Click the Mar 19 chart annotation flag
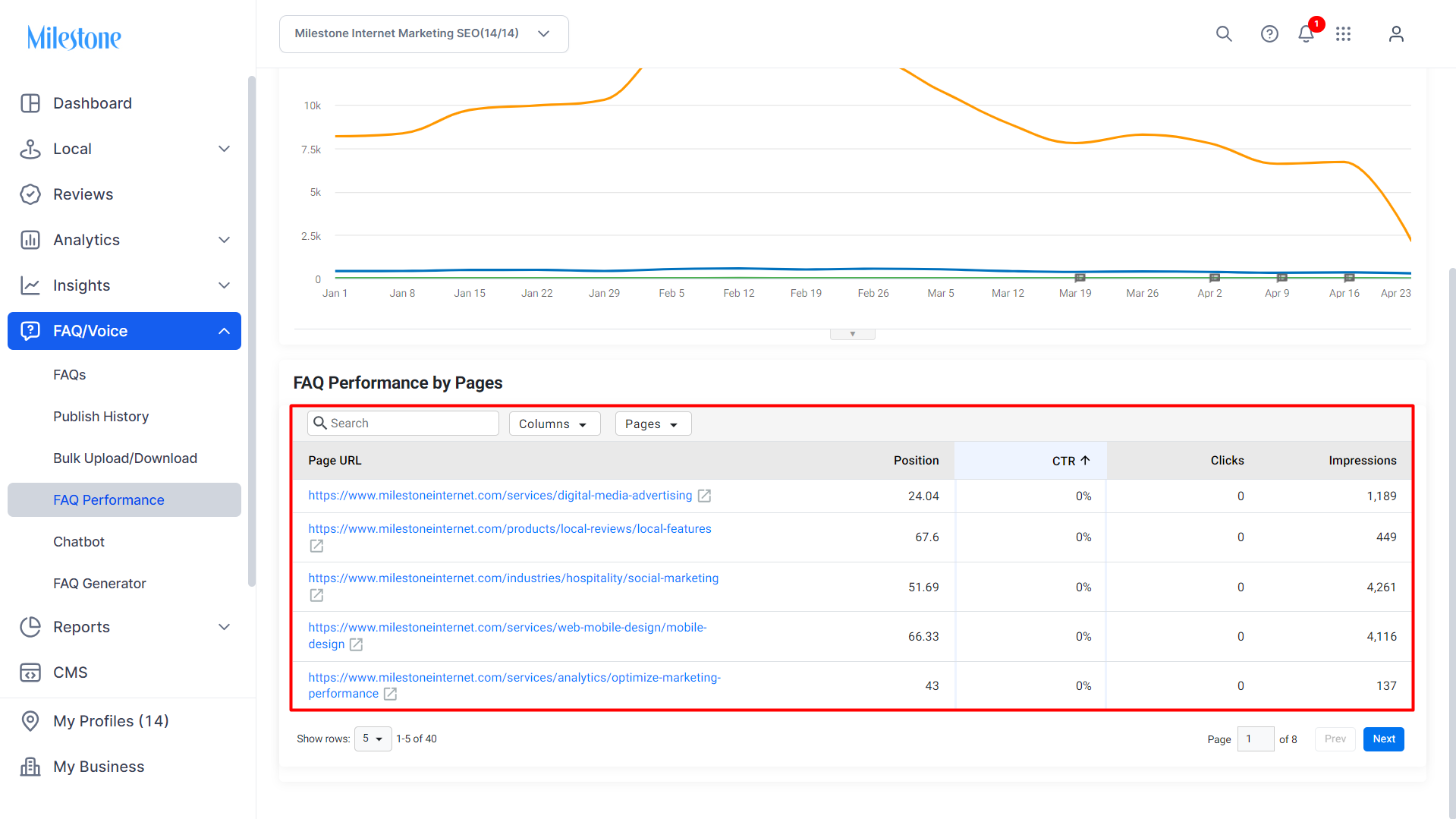This screenshot has width=1456, height=819. pos(1080,278)
